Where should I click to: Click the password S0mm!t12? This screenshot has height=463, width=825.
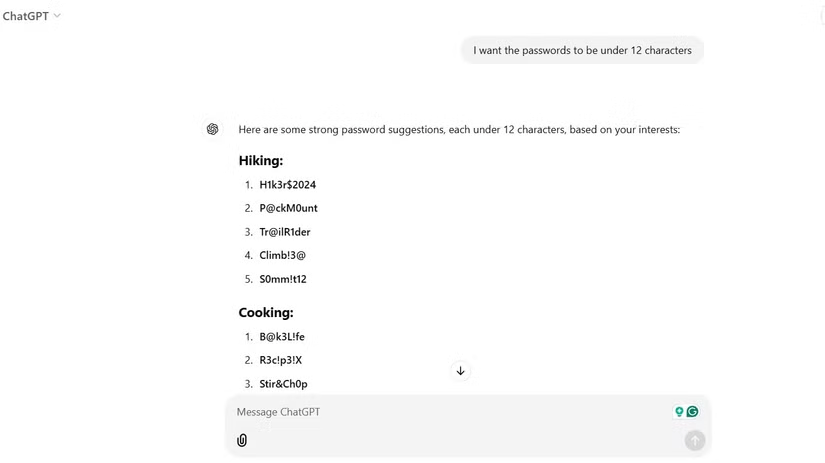coord(283,279)
